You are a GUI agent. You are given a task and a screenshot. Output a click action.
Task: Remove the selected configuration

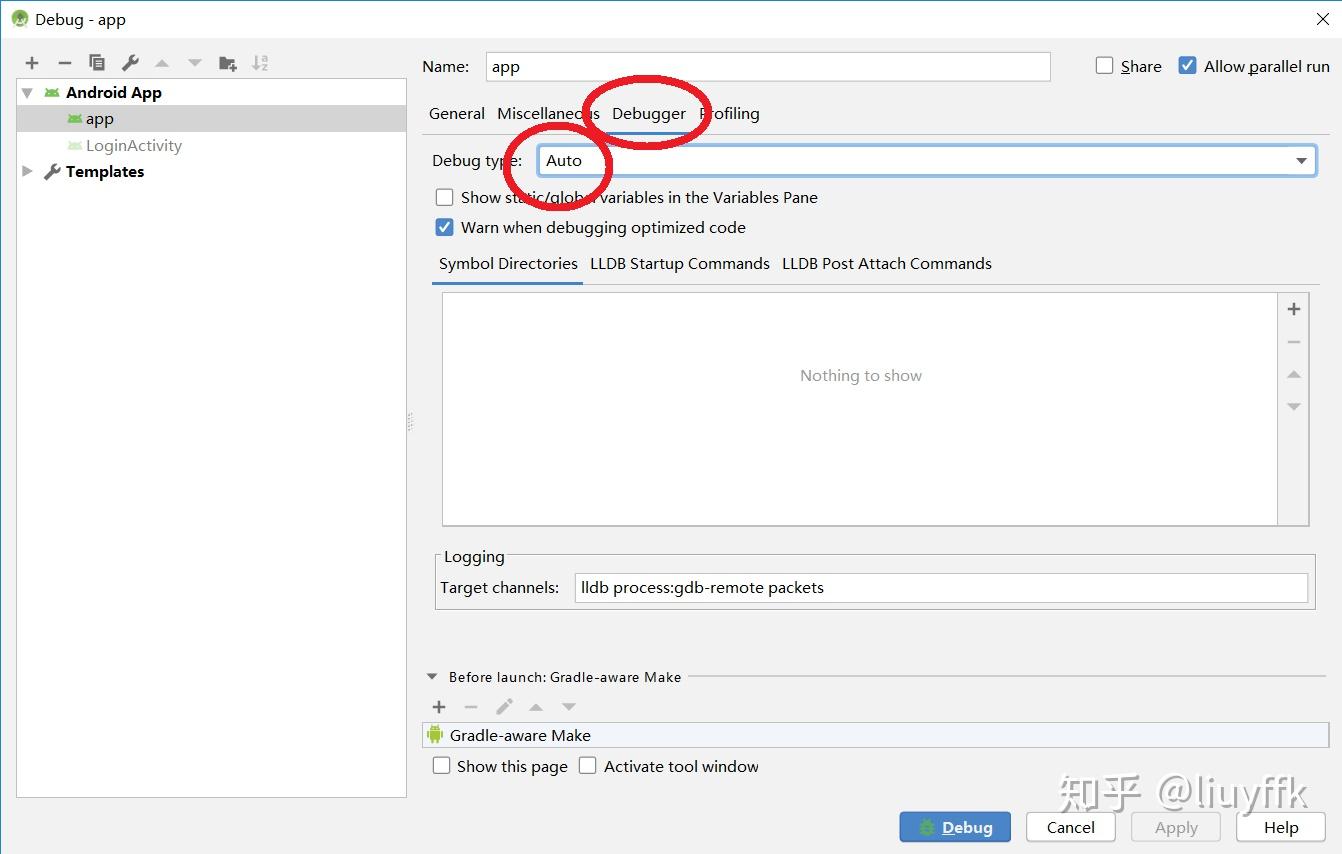(64, 62)
